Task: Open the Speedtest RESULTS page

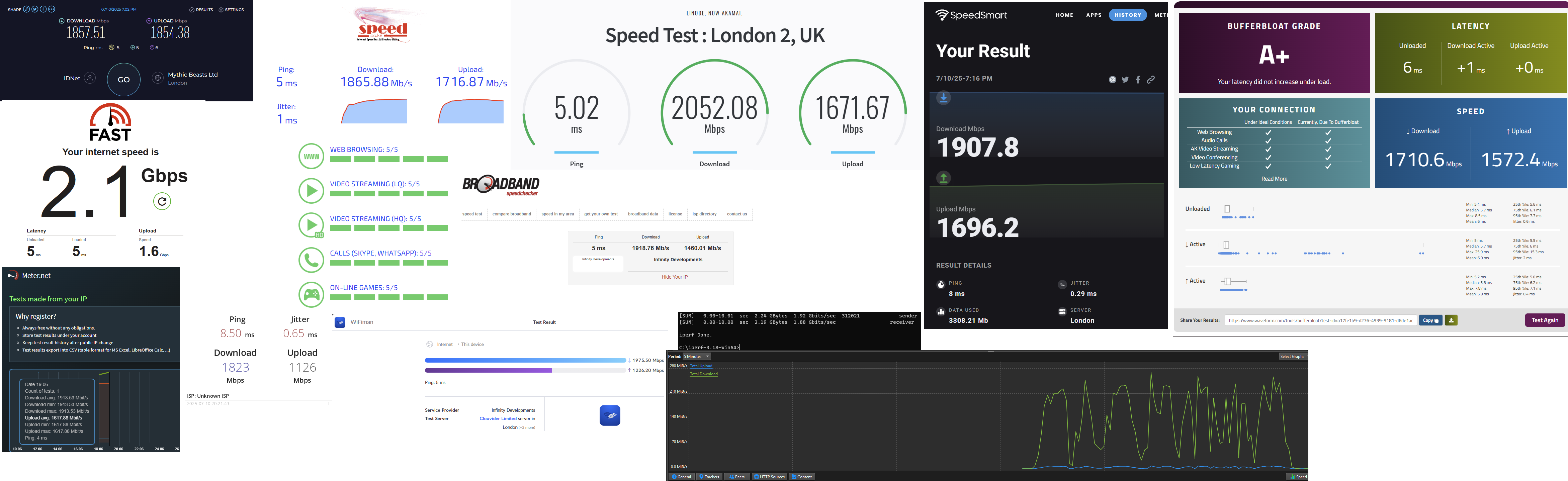Action: pos(201,10)
